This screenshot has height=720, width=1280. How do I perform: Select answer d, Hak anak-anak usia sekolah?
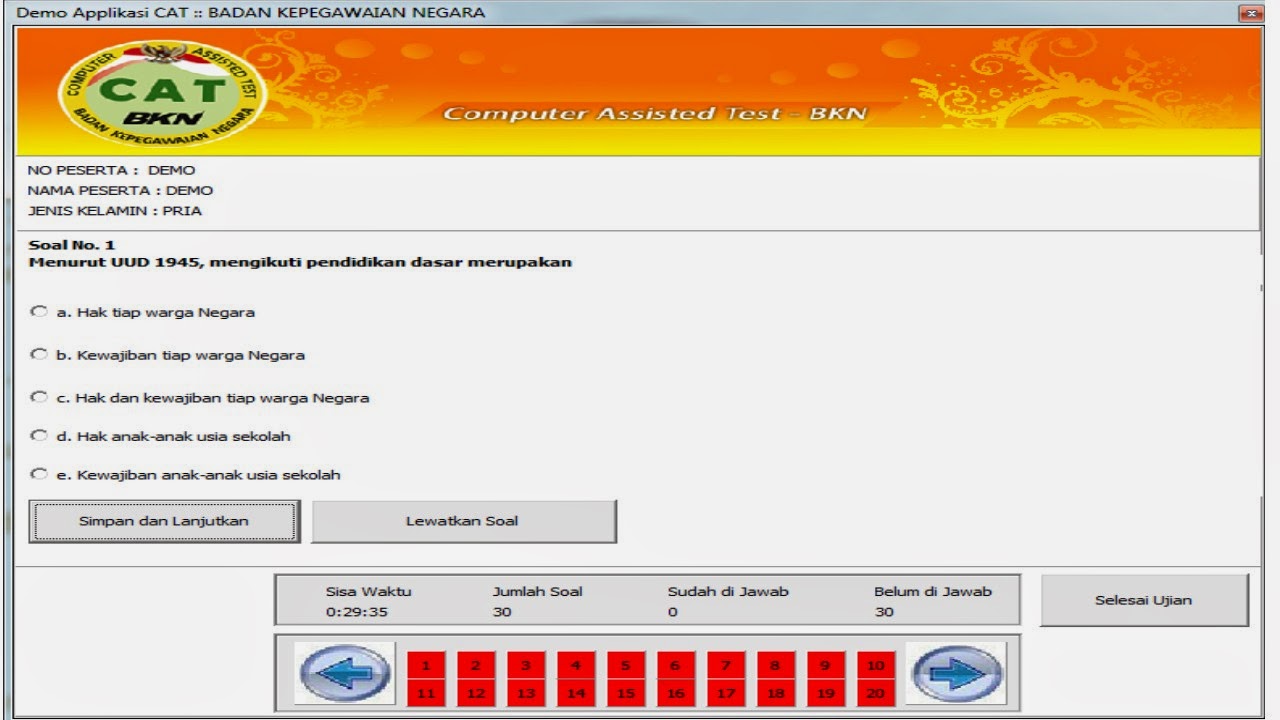pyautogui.click(x=39, y=436)
